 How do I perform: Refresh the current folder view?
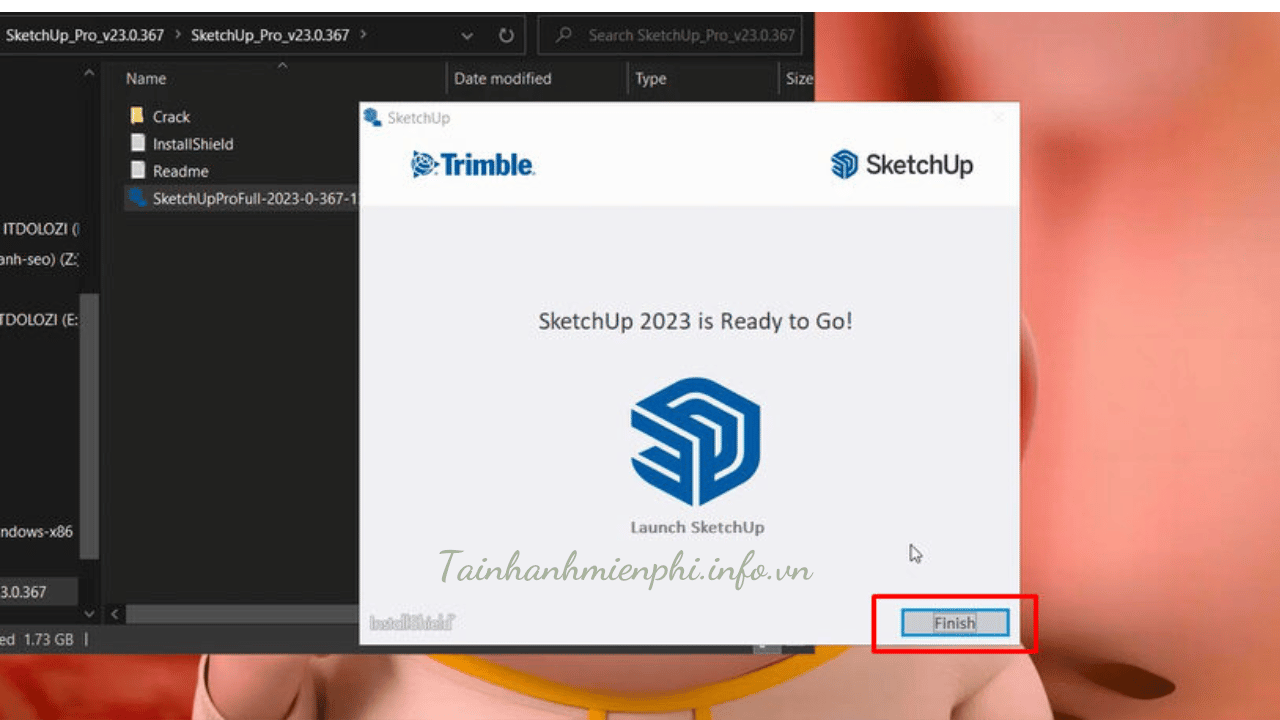click(508, 35)
